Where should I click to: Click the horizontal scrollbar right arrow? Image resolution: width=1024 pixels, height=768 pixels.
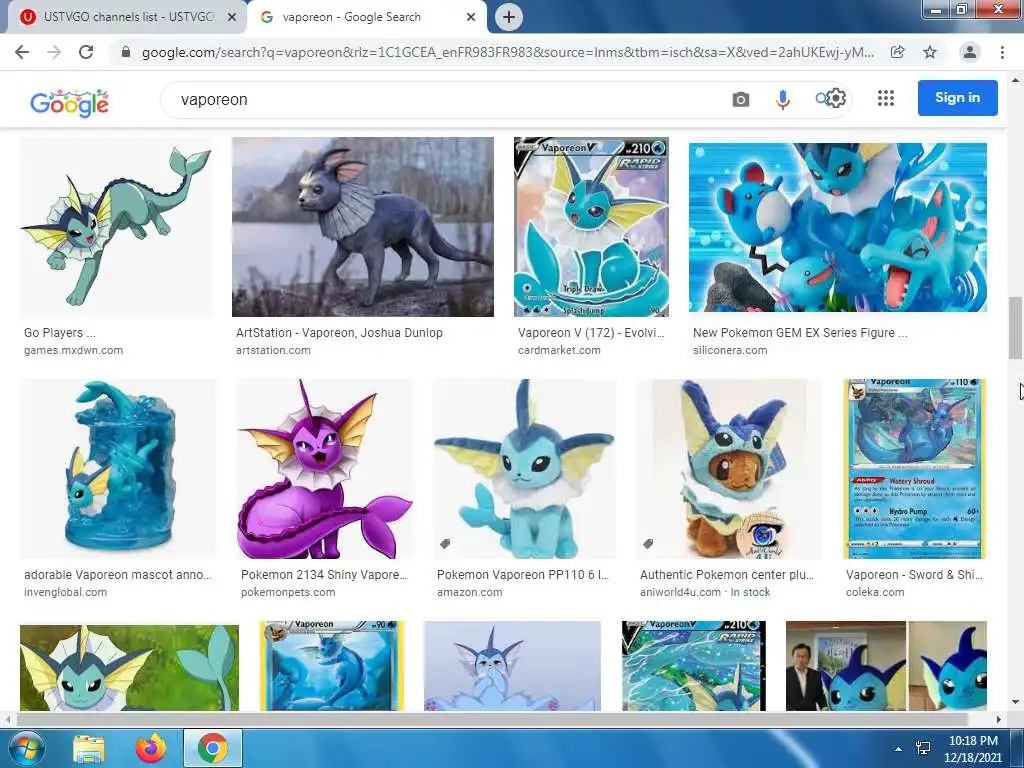coord(999,719)
